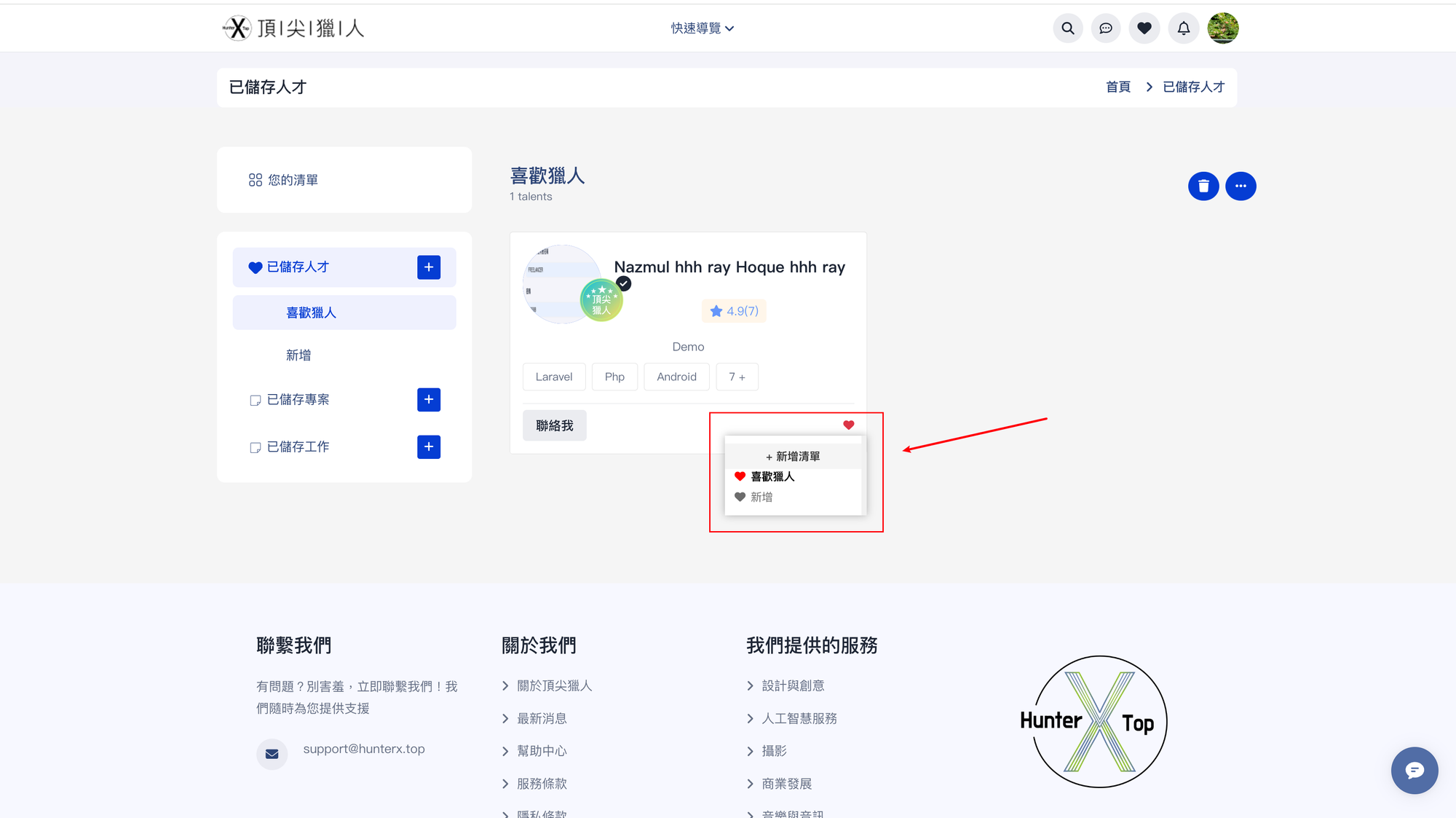Expand the 7 + more skills tag
Viewport: 1456px width, 818px height.
coord(737,377)
